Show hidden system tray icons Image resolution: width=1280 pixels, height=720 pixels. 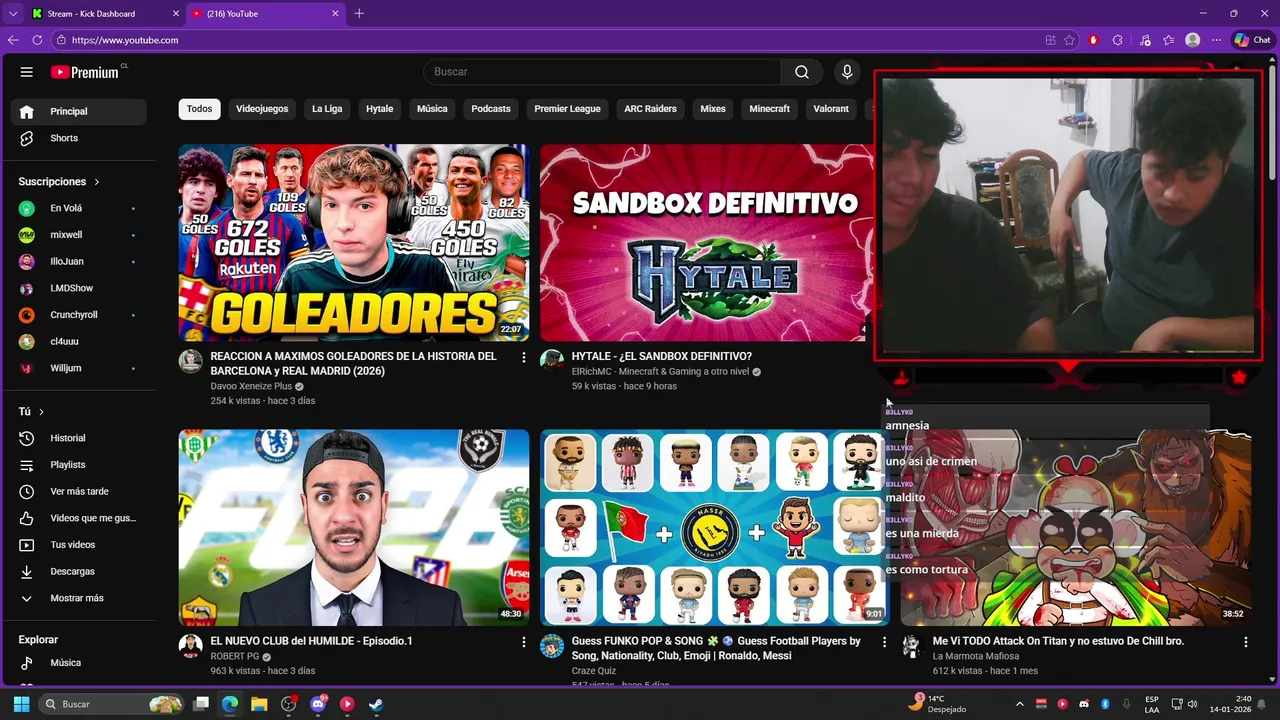point(1019,704)
